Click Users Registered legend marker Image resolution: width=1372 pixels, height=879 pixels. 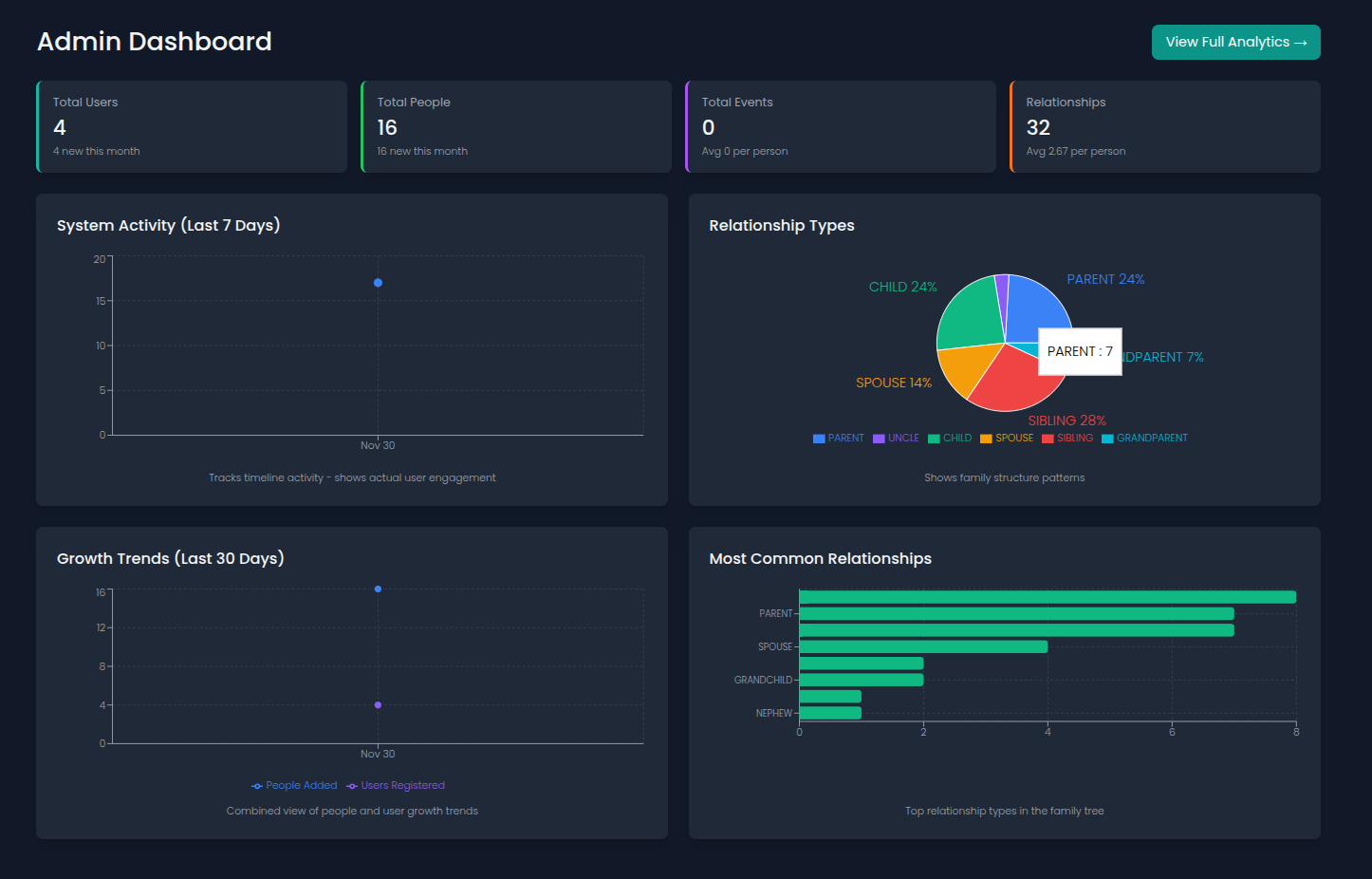coord(352,786)
